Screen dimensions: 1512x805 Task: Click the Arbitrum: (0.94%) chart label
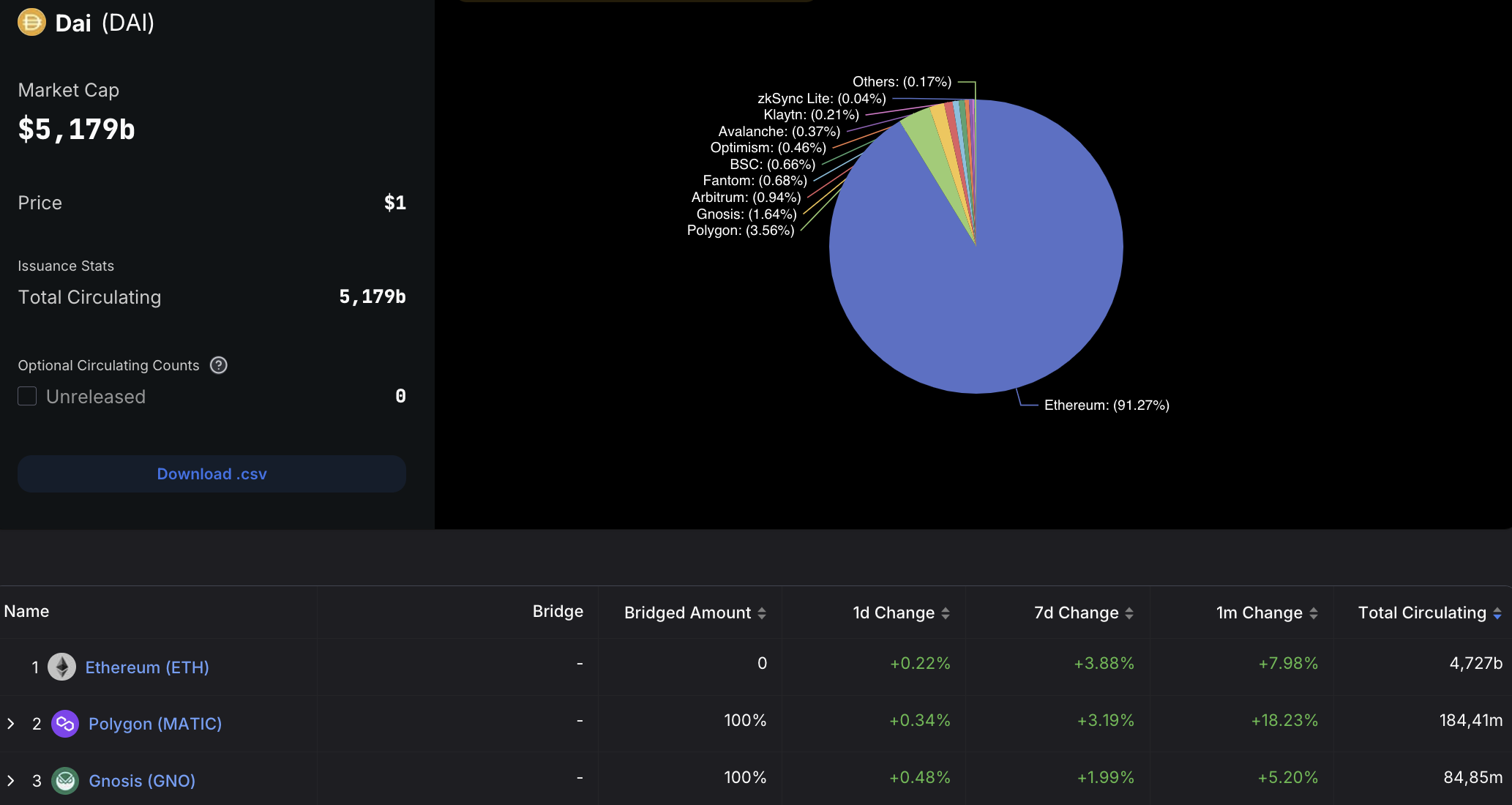pos(746,197)
